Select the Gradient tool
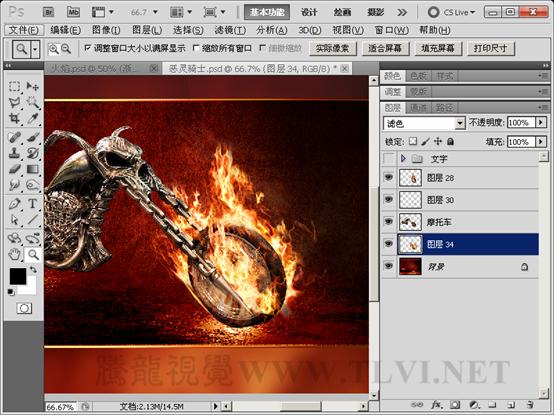Screen dimensions: 554x415 point(33,169)
